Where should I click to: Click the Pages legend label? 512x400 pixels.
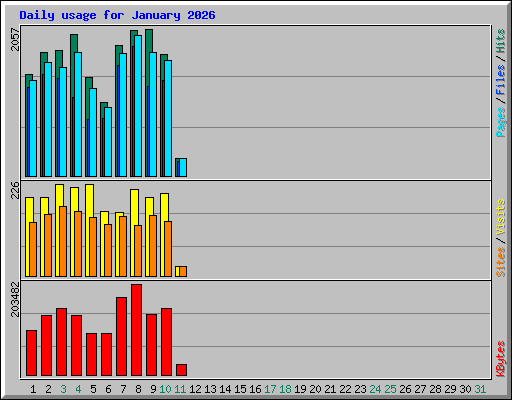pyautogui.click(x=501, y=122)
